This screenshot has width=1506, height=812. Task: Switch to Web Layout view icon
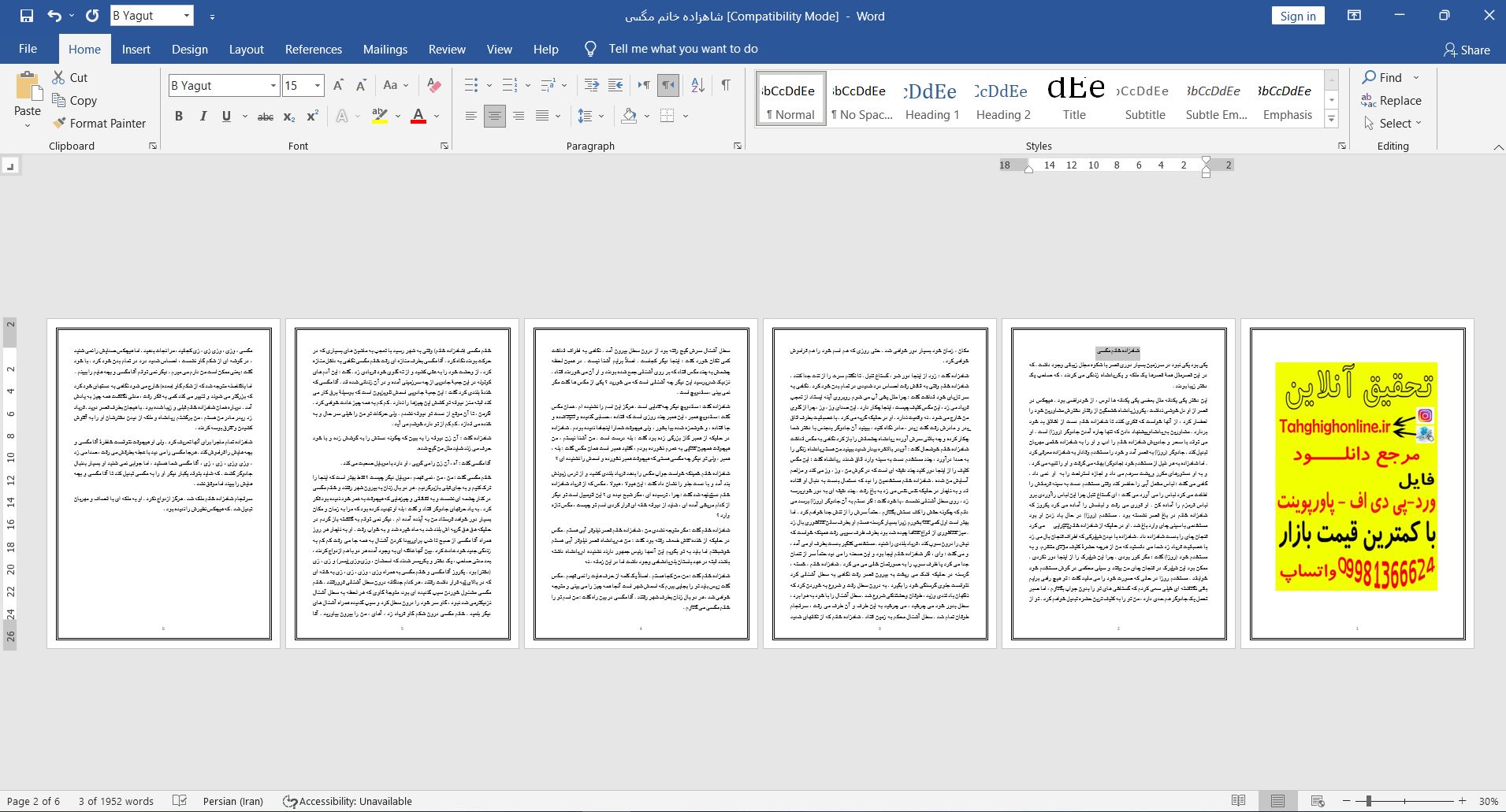1317,801
